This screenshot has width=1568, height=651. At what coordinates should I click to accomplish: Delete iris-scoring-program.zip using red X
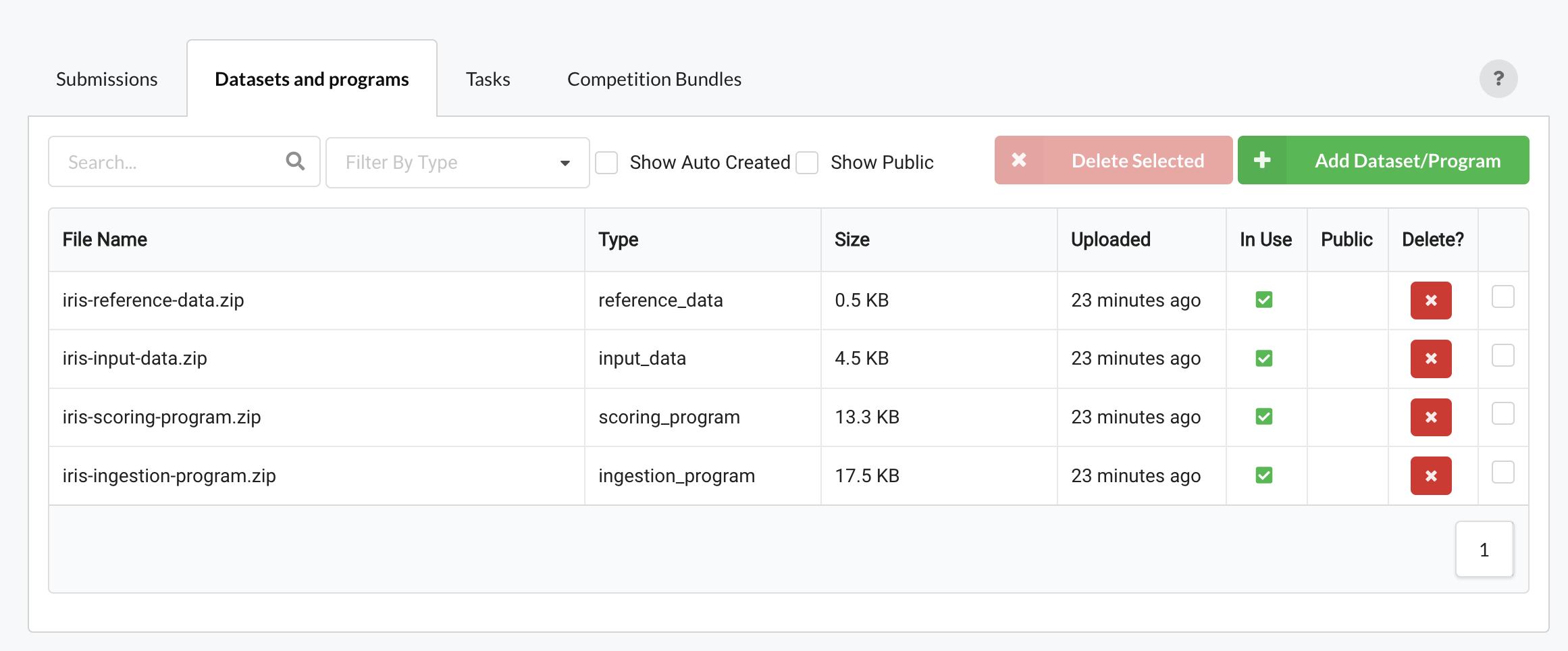pos(1430,417)
